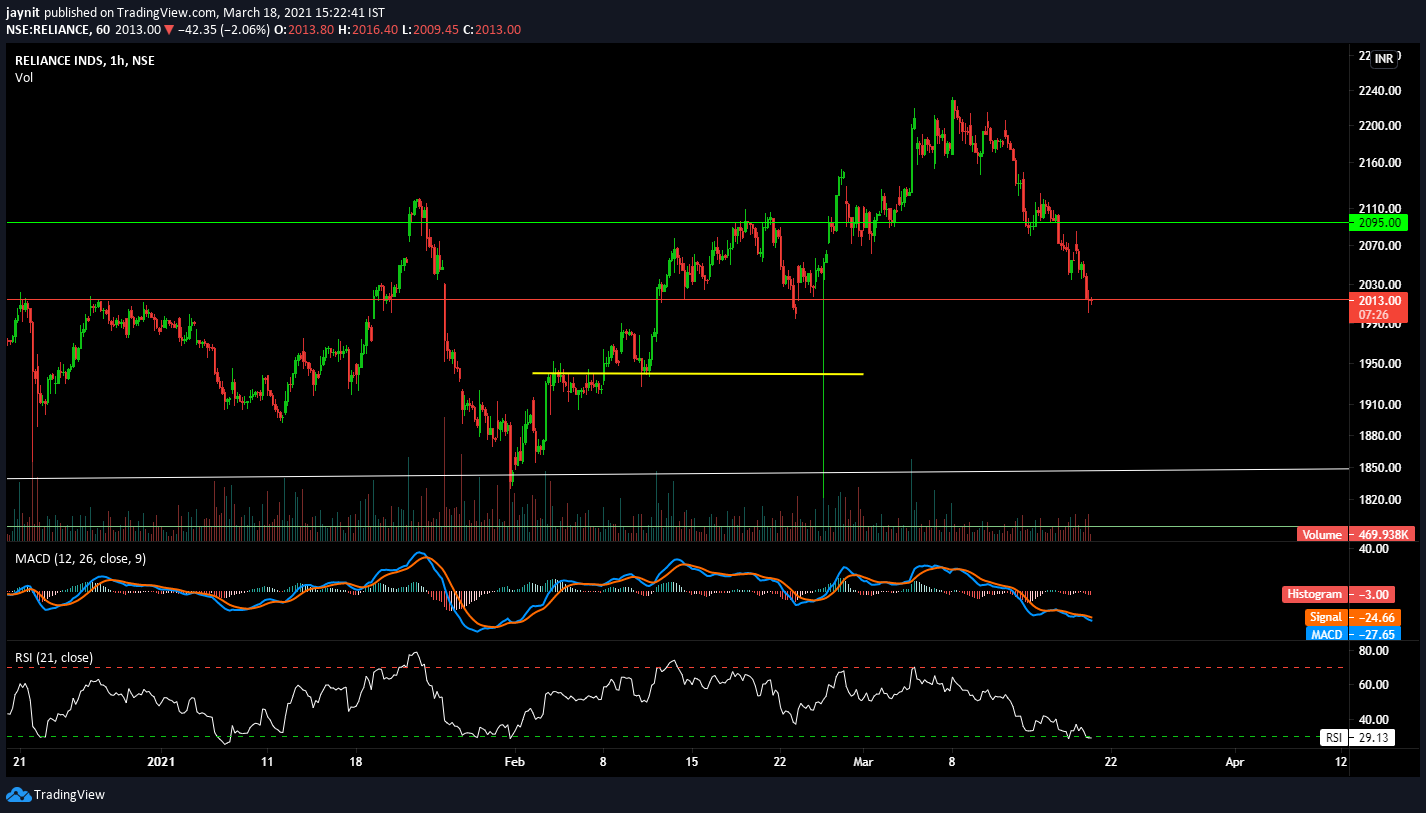Click the Mar label on time axis
This screenshot has width=1426, height=813.
tap(863, 762)
